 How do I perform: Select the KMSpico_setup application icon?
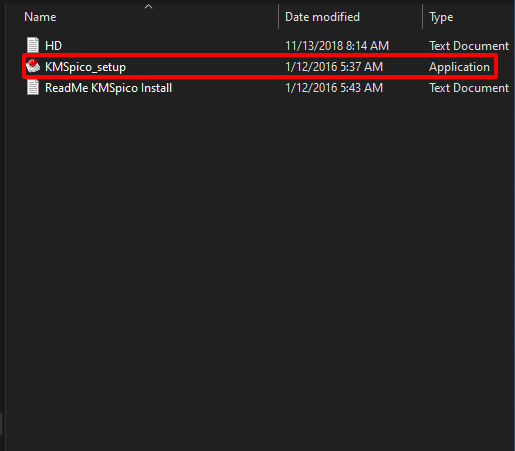tap(33, 66)
